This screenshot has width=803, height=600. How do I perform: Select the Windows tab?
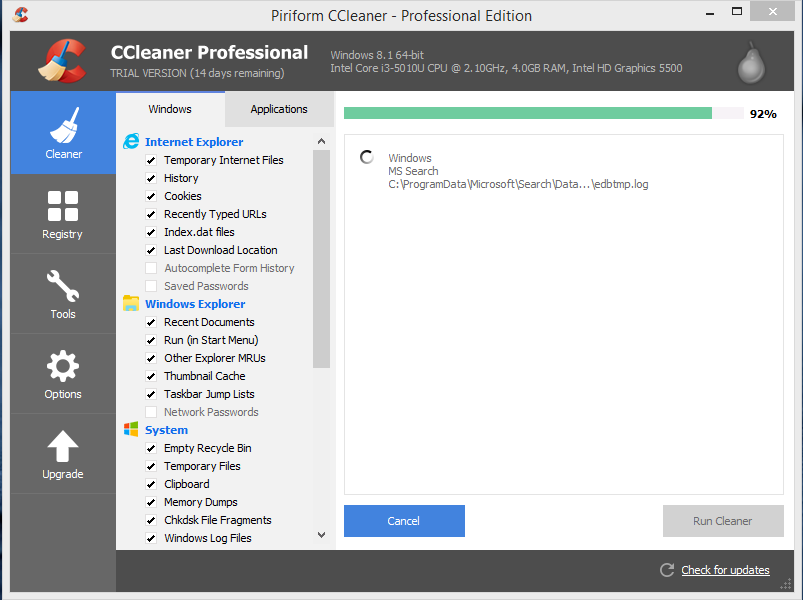[x=170, y=109]
